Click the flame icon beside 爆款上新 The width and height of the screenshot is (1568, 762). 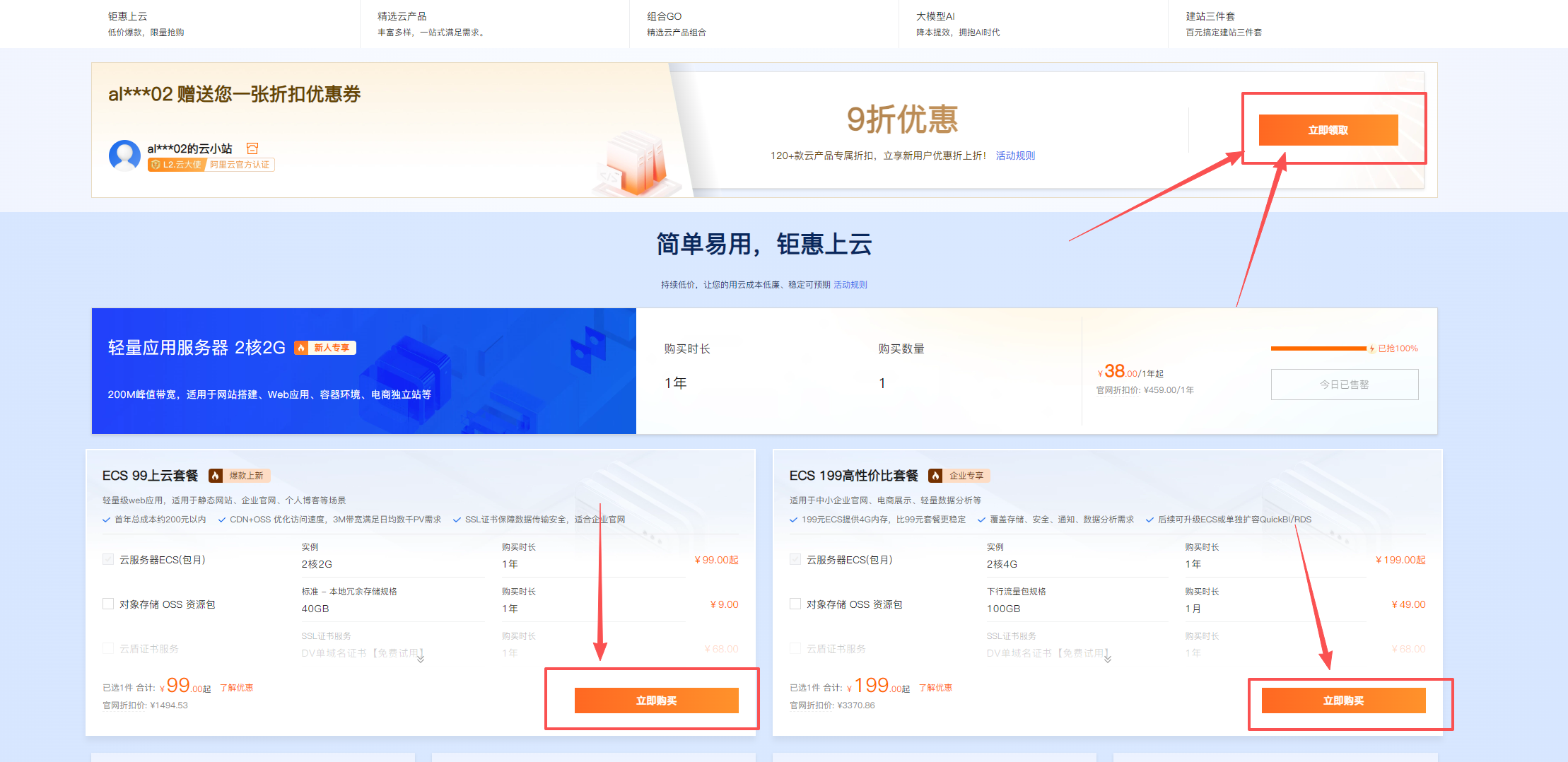coord(216,476)
